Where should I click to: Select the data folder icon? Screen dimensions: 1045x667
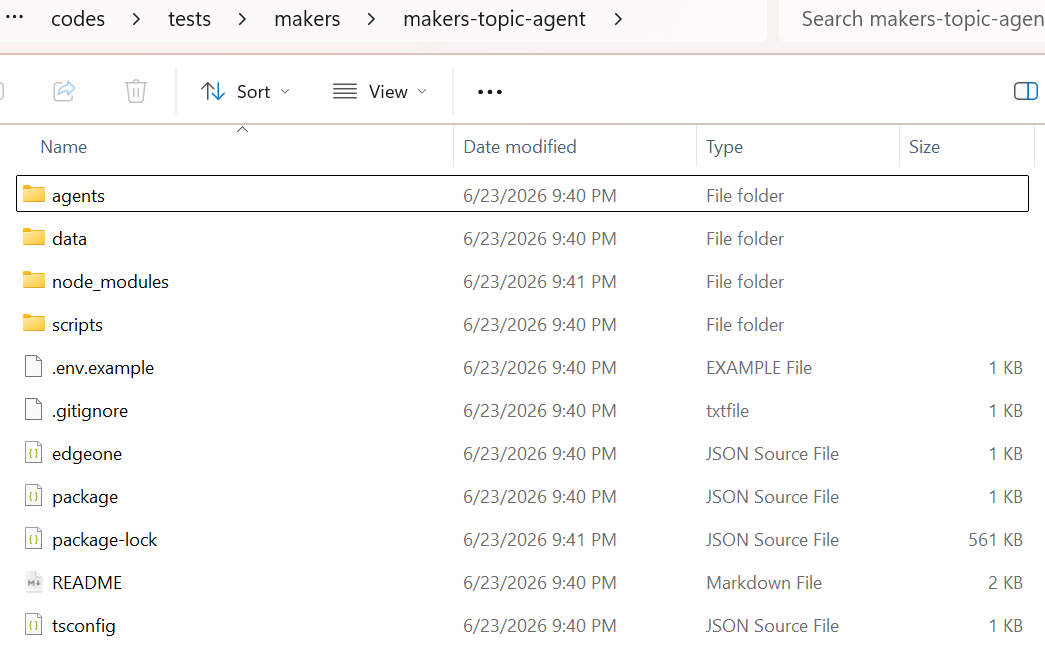[33, 237]
